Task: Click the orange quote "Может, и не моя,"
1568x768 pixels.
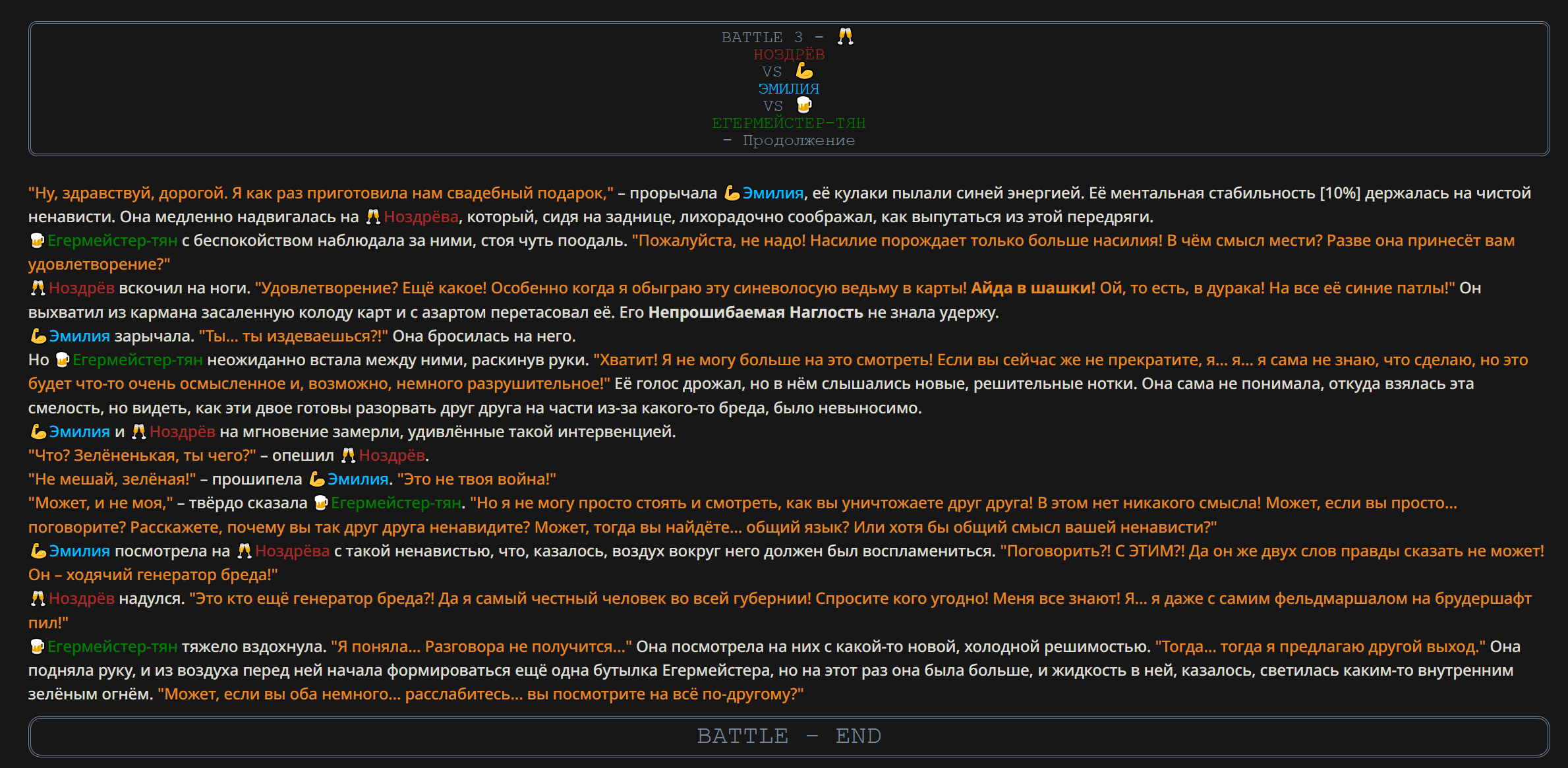Action: [101, 503]
